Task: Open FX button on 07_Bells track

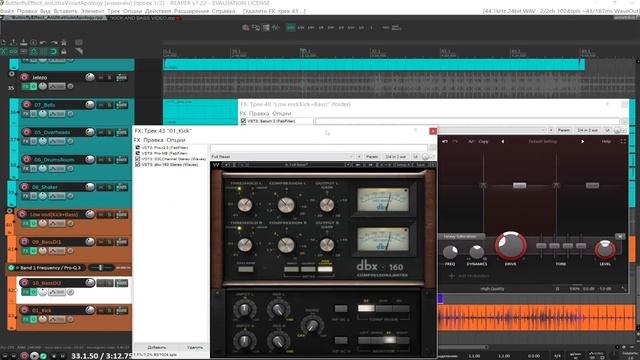Action: pos(26,114)
